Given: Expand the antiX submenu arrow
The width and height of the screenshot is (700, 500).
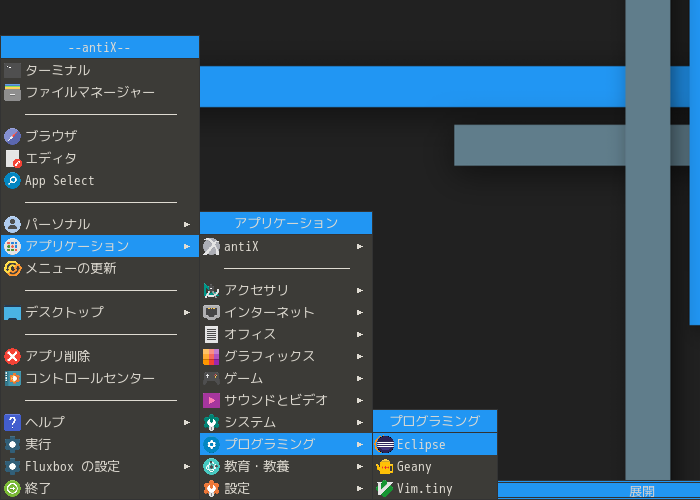Looking at the screenshot, I should (360, 246).
